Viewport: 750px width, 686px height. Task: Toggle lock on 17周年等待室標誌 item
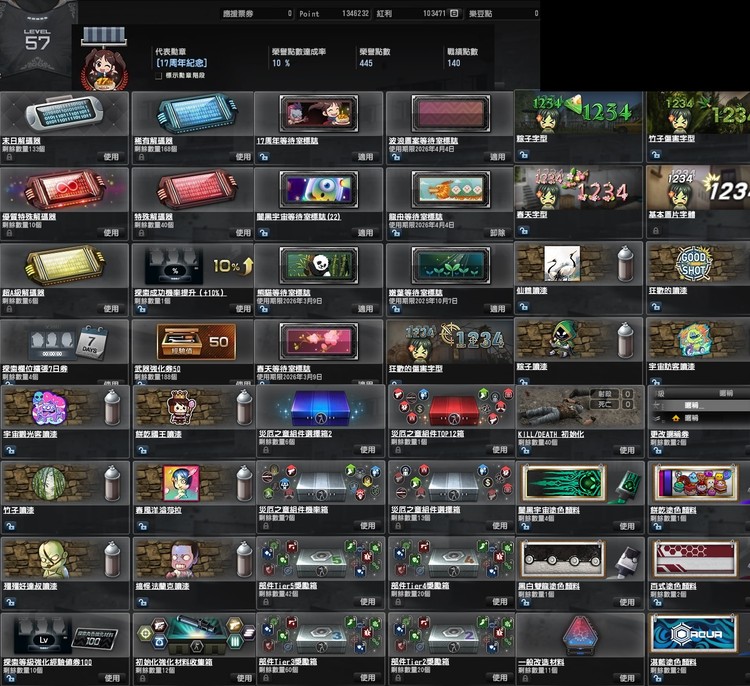(x=264, y=157)
